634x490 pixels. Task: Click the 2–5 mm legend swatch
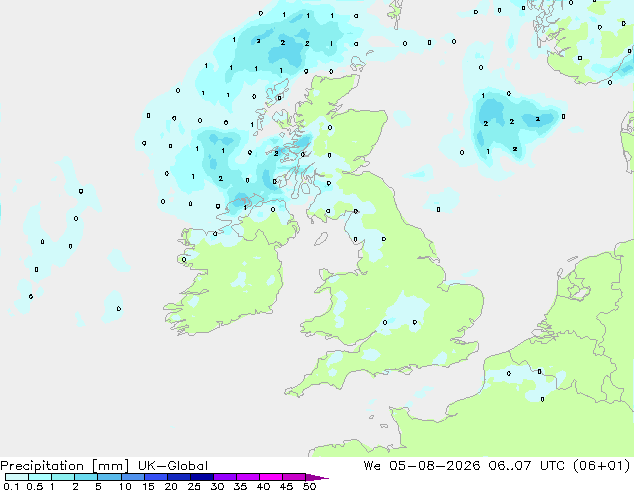click(86, 477)
